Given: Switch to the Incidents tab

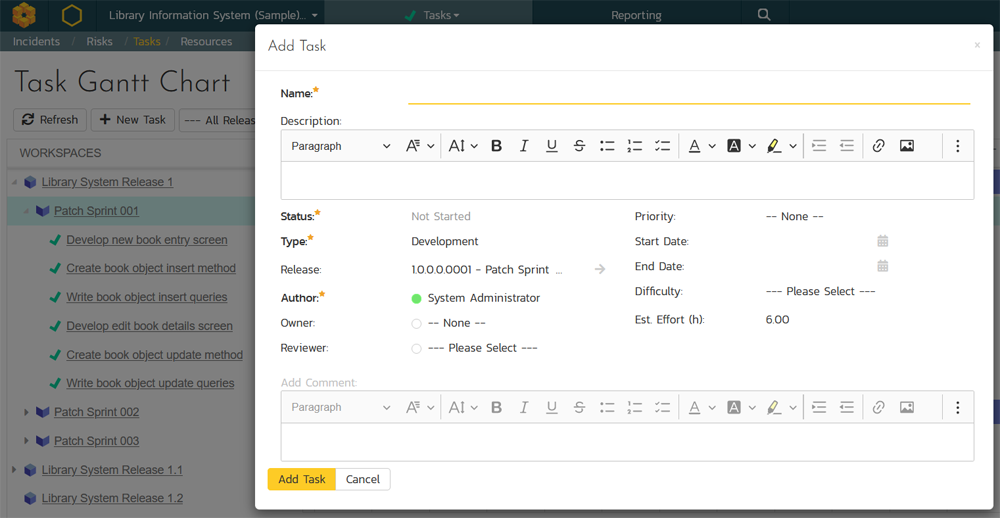Looking at the screenshot, I should point(36,42).
